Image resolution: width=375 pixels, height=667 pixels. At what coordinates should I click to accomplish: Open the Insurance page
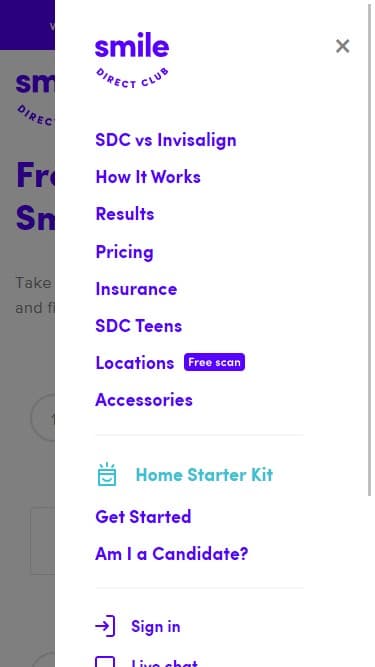point(136,289)
